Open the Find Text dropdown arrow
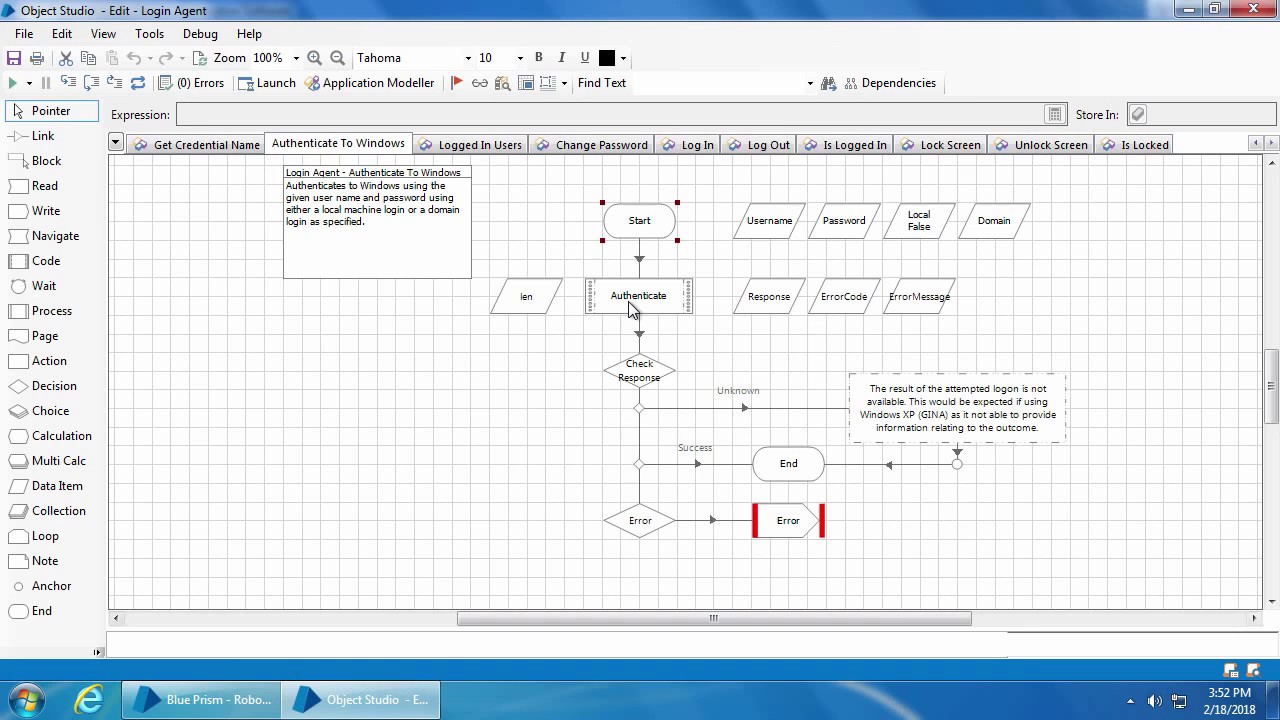Image resolution: width=1280 pixels, height=720 pixels. pos(810,83)
